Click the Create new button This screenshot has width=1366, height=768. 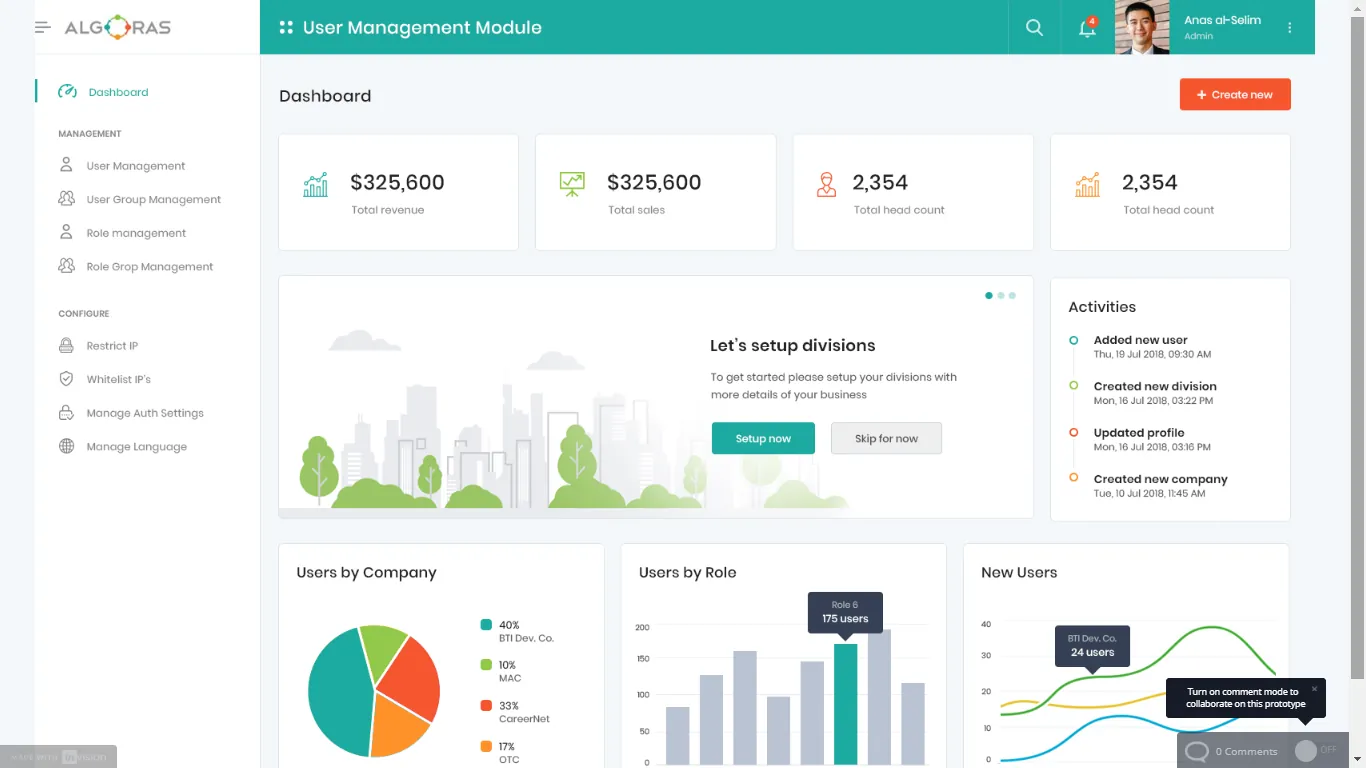(1235, 95)
